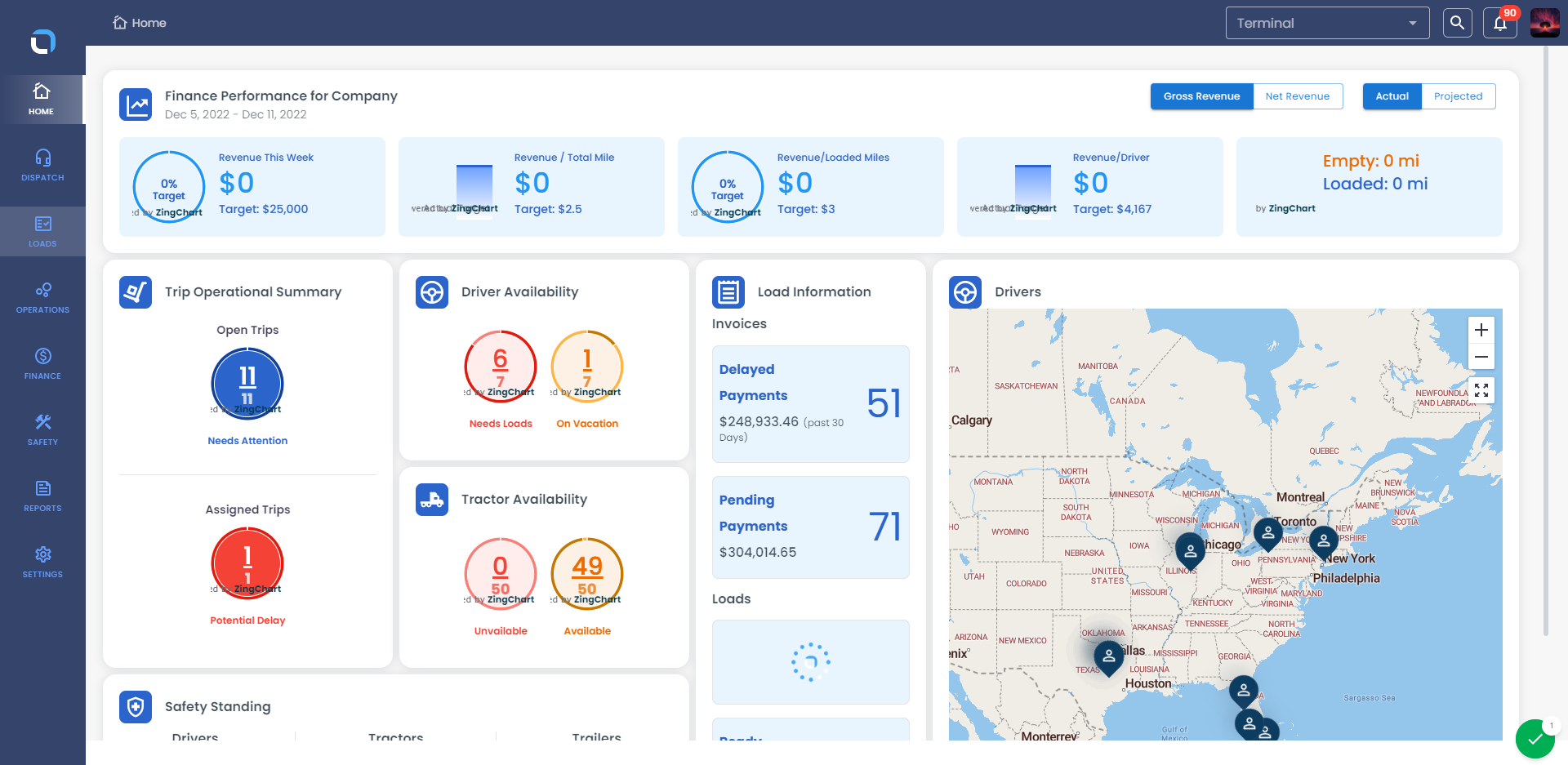This screenshot has width=1568, height=765.
Task: Open the Reports sidebar section
Action: (x=42, y=496)
